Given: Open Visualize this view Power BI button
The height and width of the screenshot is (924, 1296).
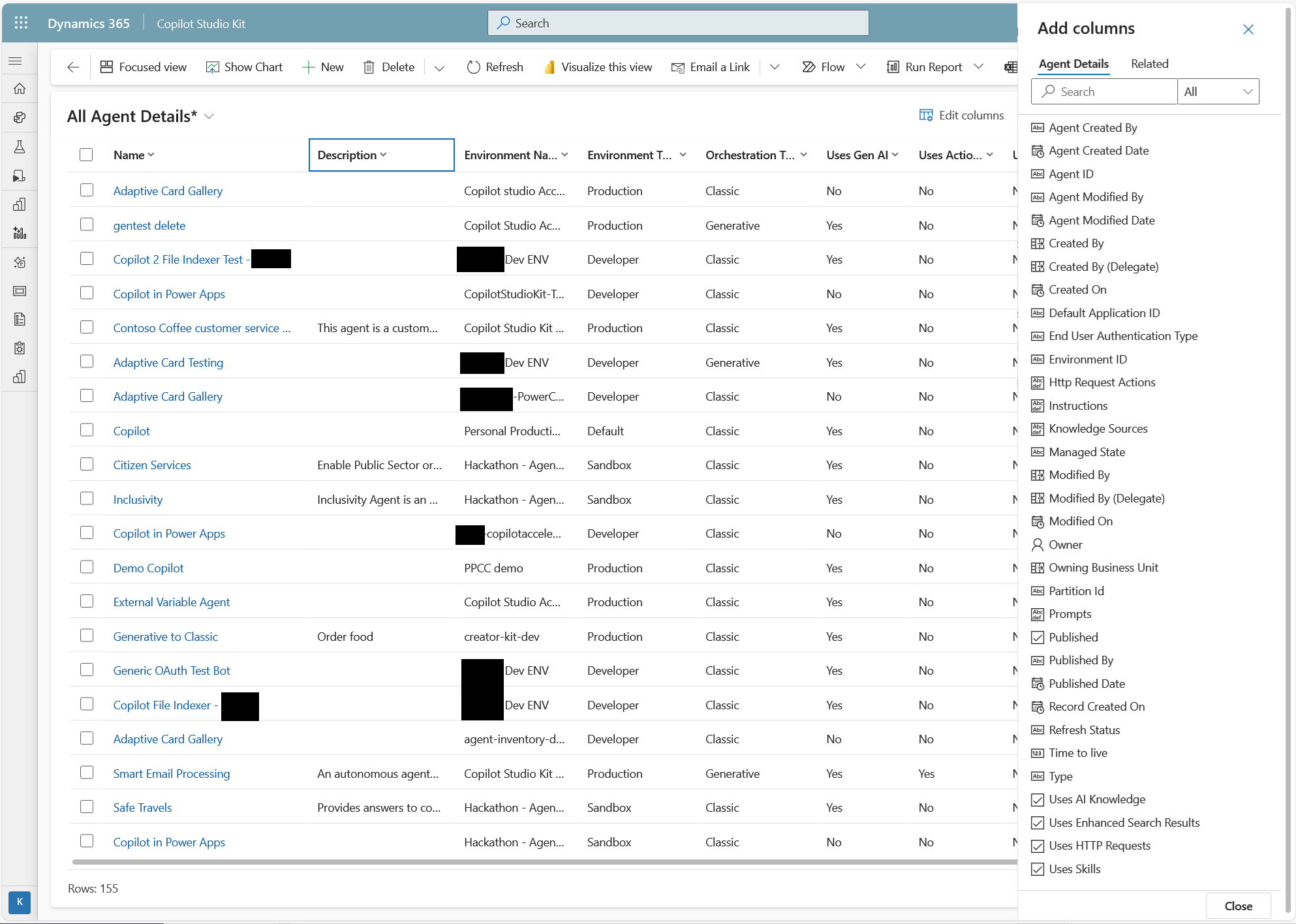Looking at the screenshot, I should coord(598,67).
